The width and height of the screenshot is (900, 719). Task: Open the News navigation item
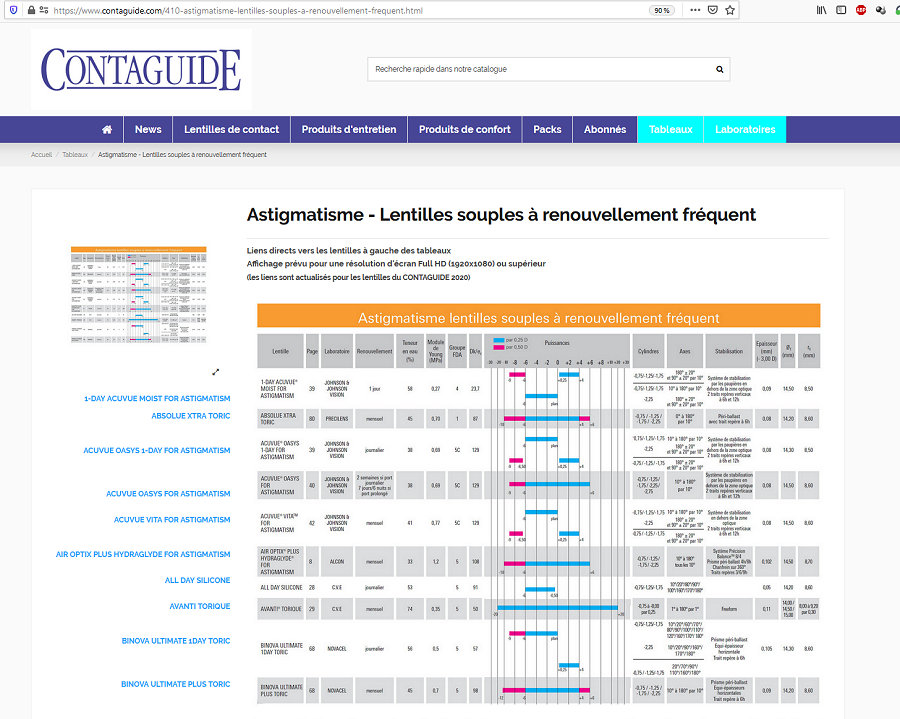click(148, 129)
